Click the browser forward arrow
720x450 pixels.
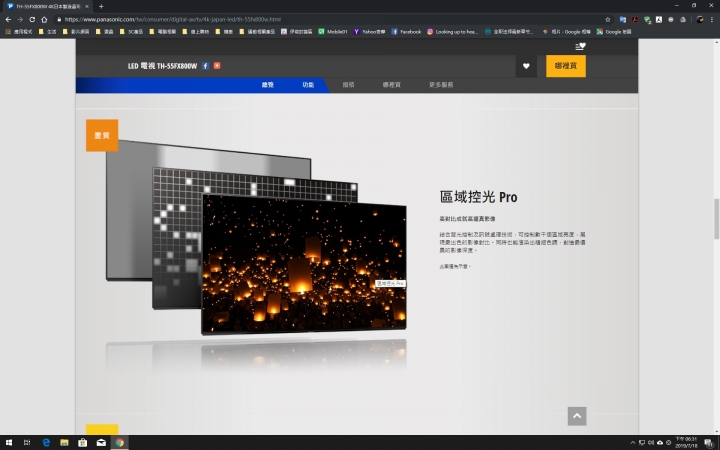click(20, 19)
